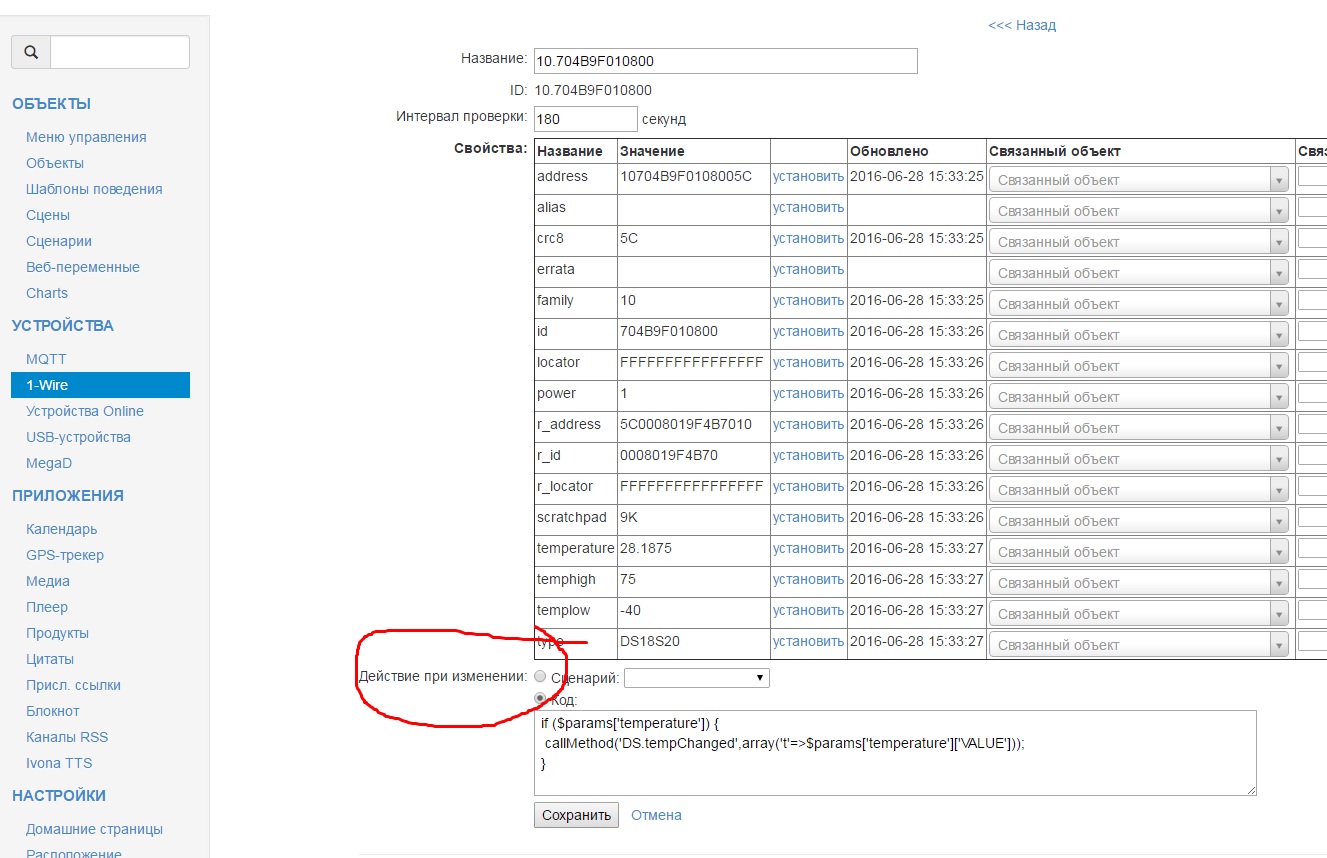Focus the Интервал проверки input field

coord(586,119)
